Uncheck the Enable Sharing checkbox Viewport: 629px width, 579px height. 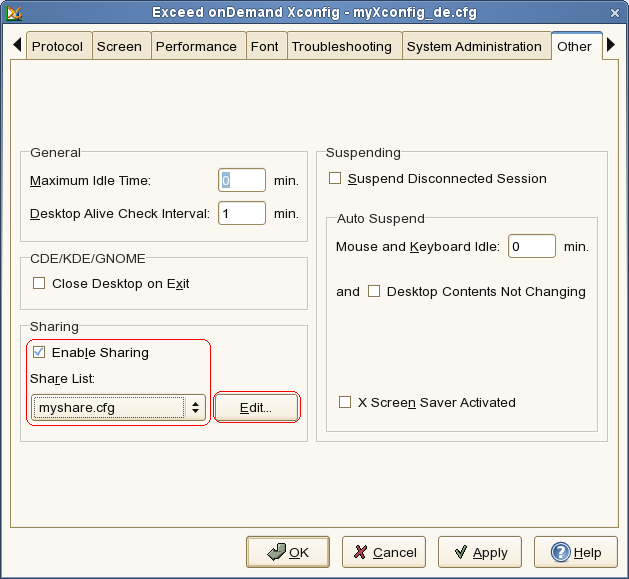[40, 352]
